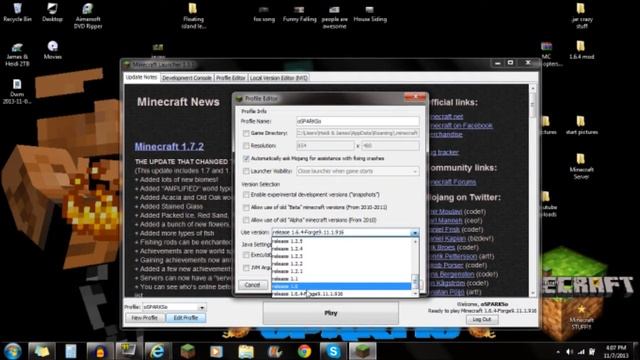Select release 1.2.2 from version list
The image size is (640, 360).
coord(342,264)
